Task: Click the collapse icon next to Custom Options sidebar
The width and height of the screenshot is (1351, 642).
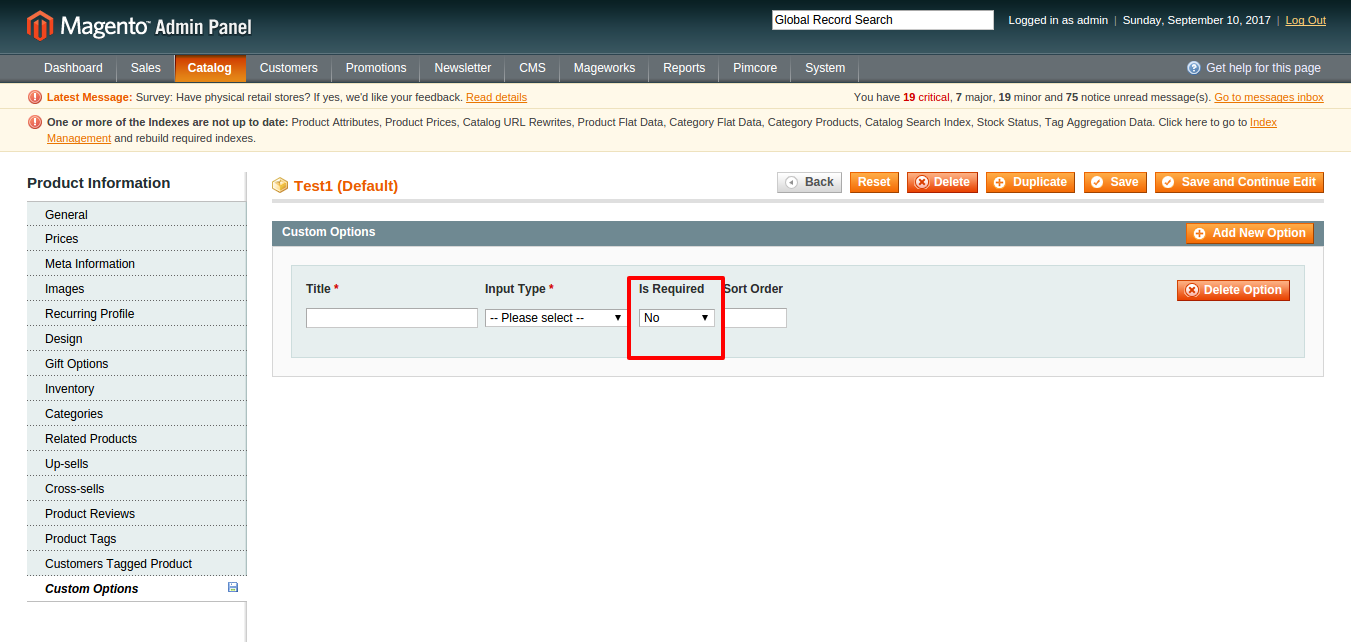Action: 232,588
